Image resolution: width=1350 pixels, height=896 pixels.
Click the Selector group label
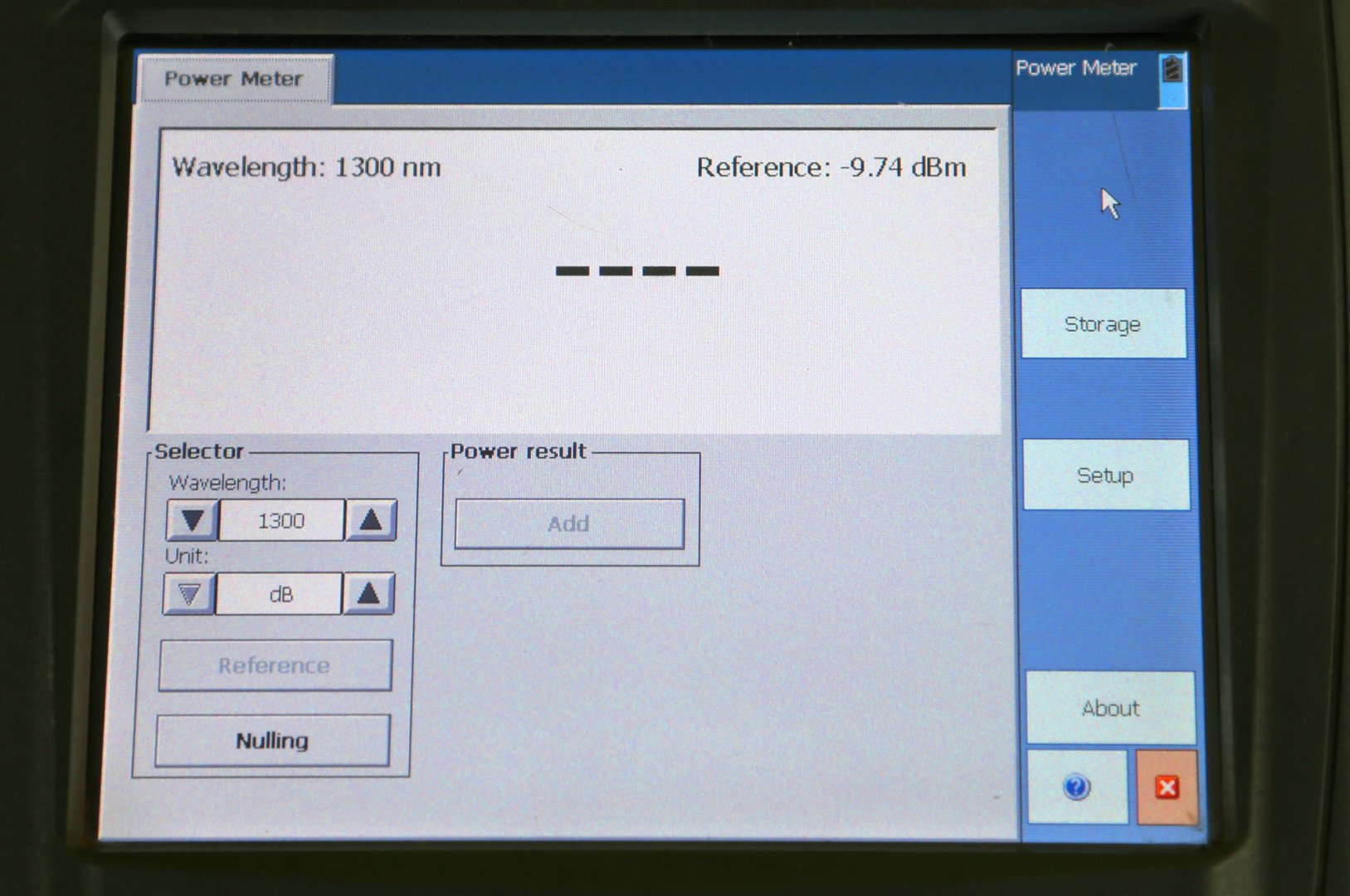(x=199, y=451)
